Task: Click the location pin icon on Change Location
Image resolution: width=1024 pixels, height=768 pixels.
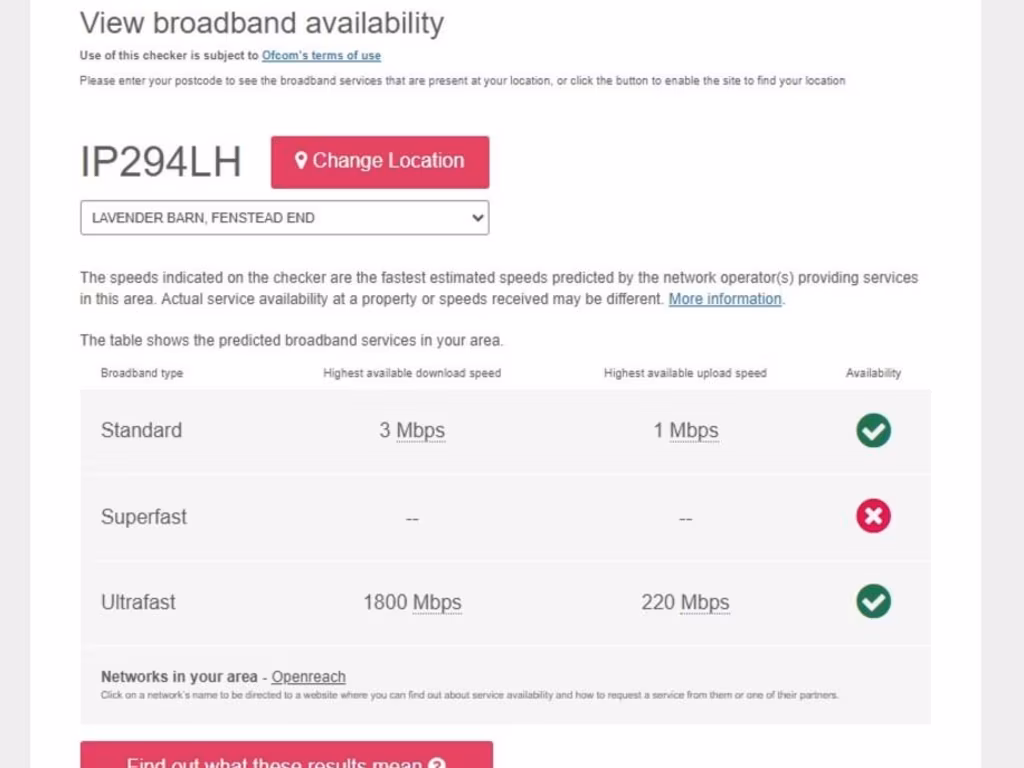Action: coord(300,160)
